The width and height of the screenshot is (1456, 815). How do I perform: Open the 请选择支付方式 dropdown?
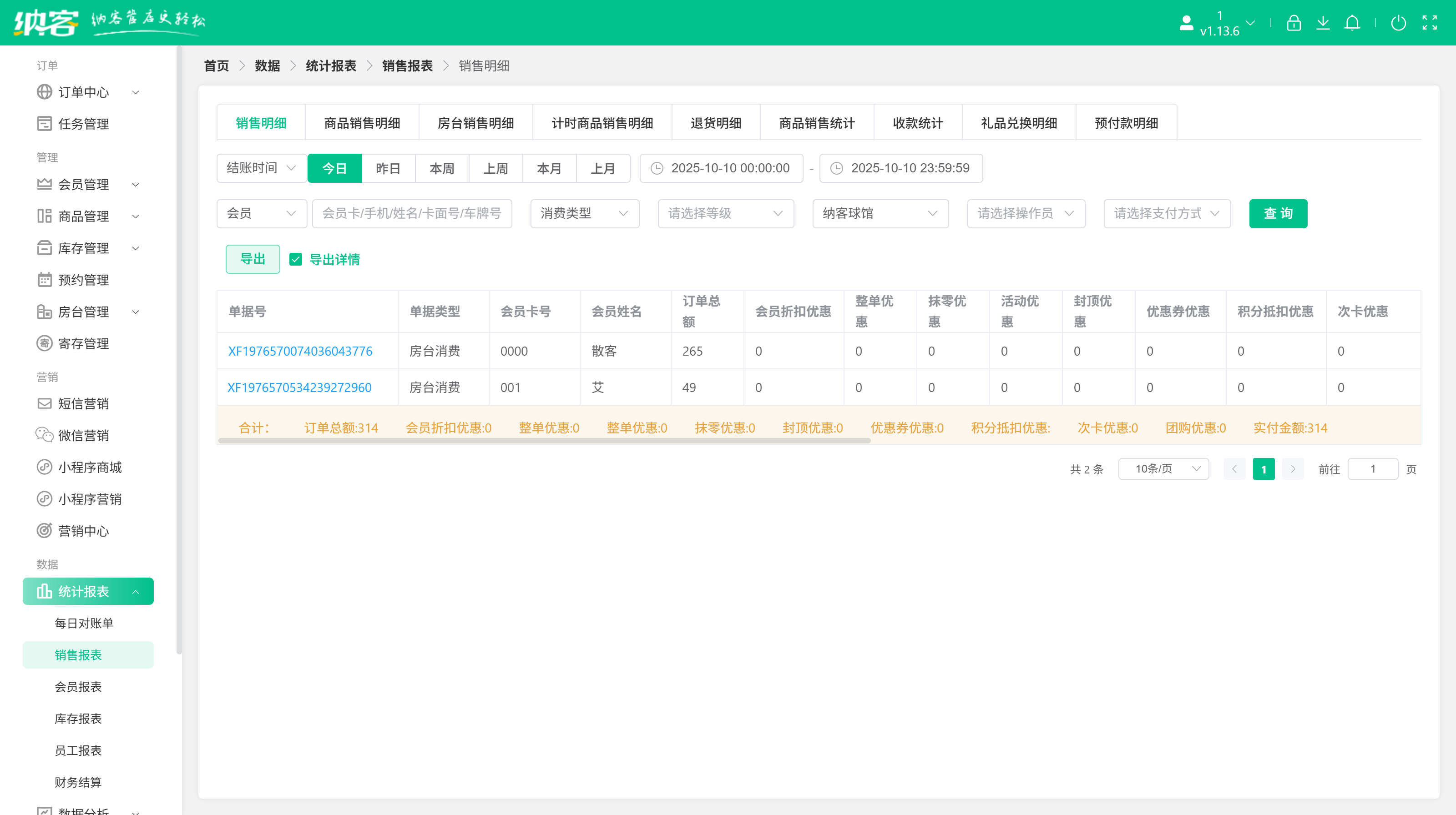1167,213
